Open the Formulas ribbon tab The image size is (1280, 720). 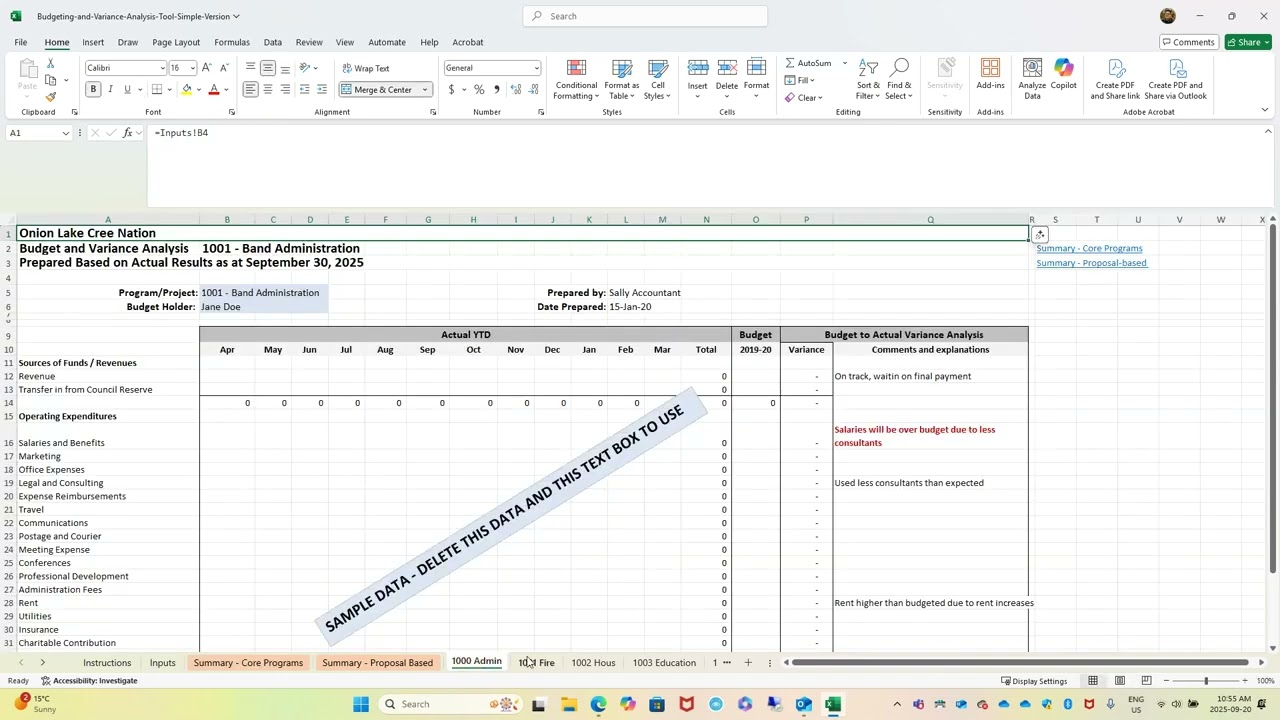pyautogui.click(x=232, y=42)
